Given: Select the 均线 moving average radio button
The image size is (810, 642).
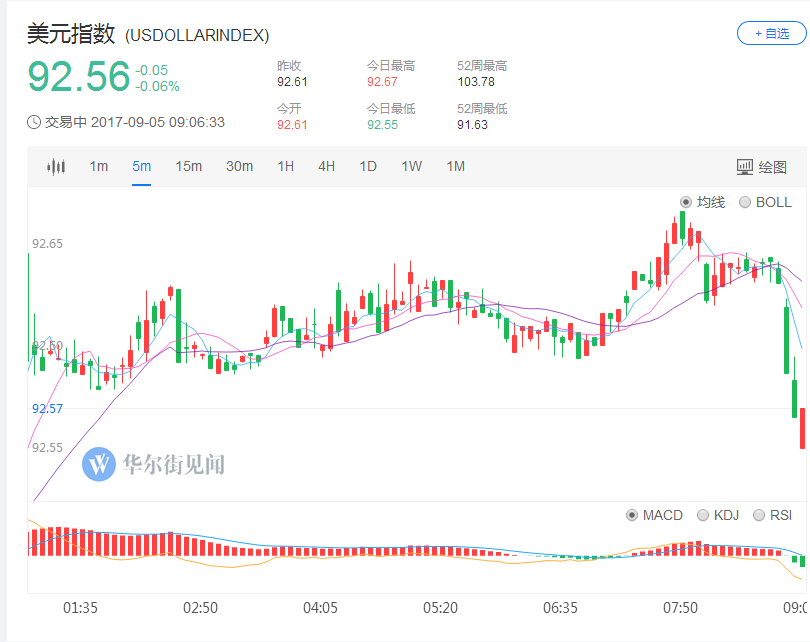Looking at the screenshot, I should [x=686, y=202].
